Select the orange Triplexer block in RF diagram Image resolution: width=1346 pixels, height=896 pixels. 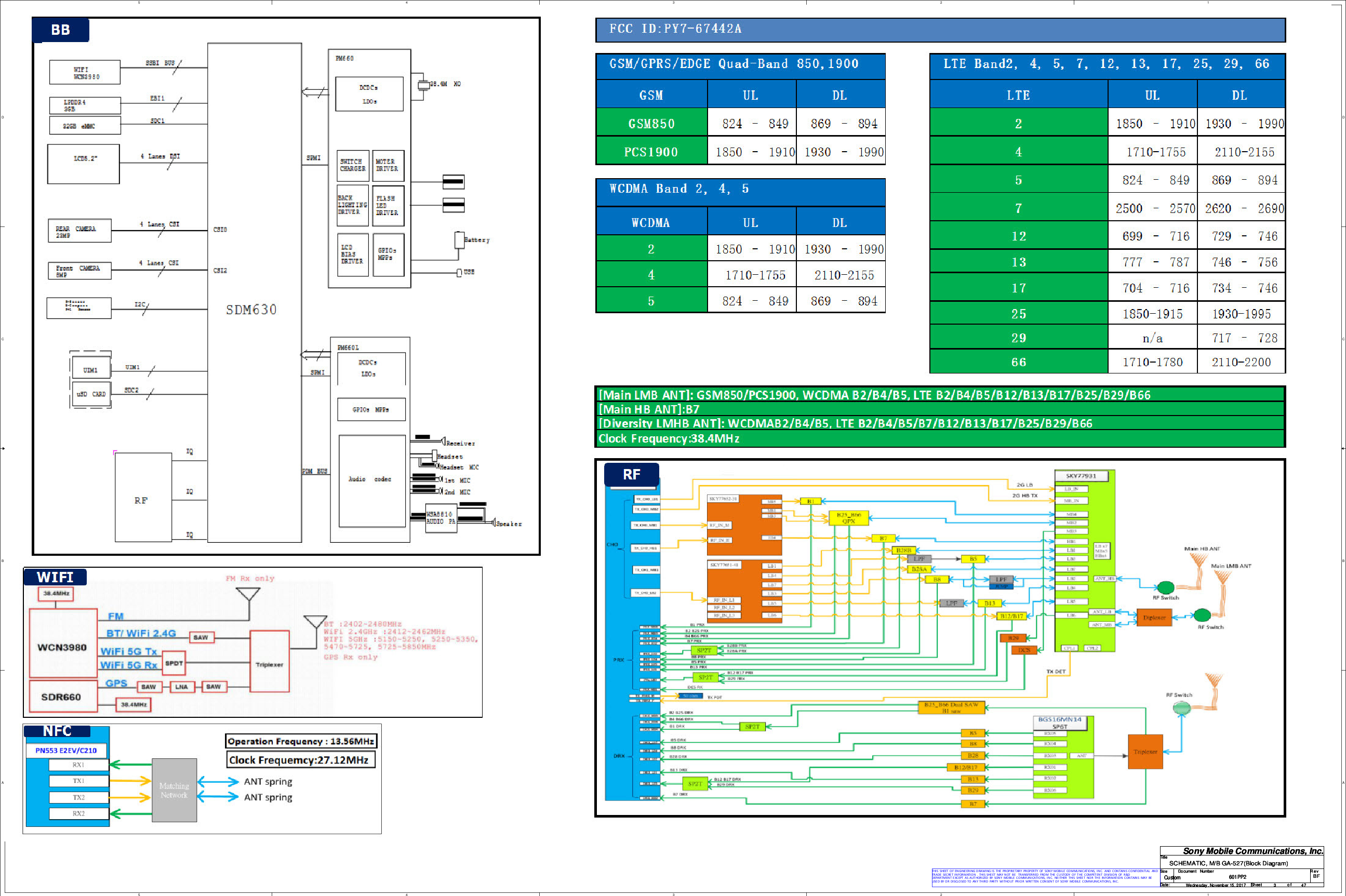[x=1145, y=752]
